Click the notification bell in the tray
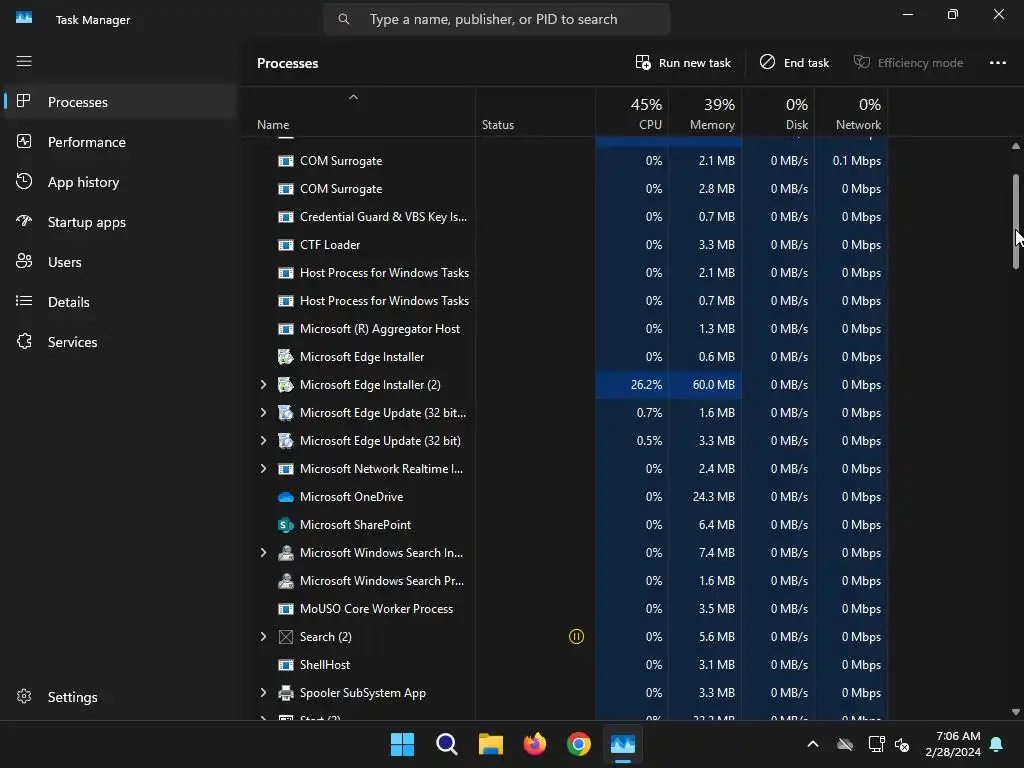1024x768 pixels. 997,744
